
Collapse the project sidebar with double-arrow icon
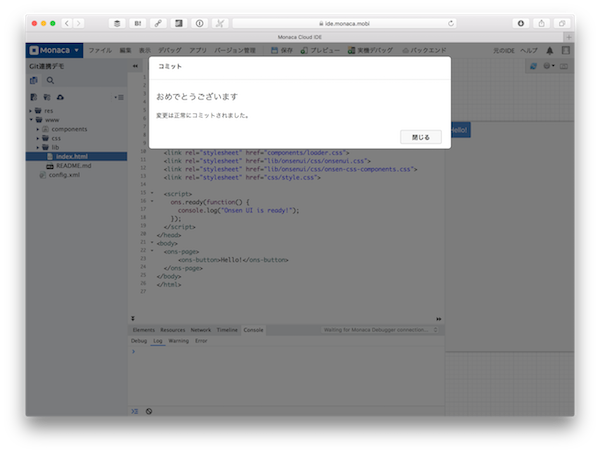pyautogui.click(x=135, y=66)
